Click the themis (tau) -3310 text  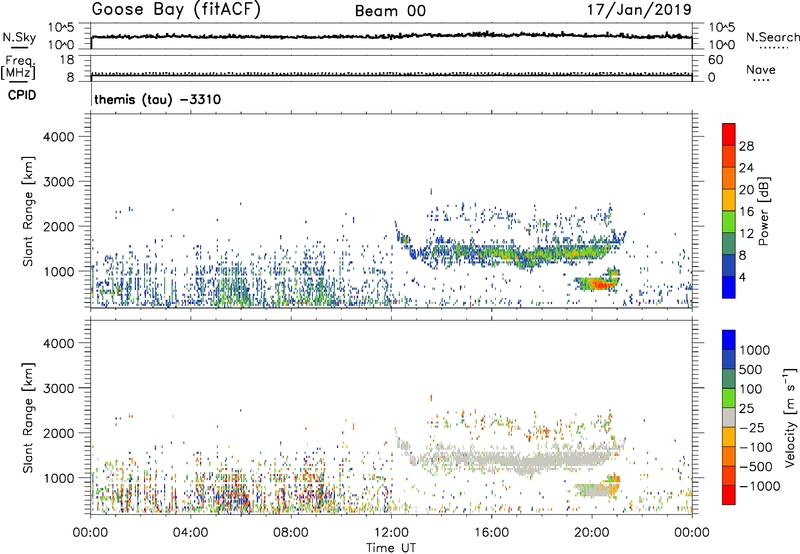[158, 99]
